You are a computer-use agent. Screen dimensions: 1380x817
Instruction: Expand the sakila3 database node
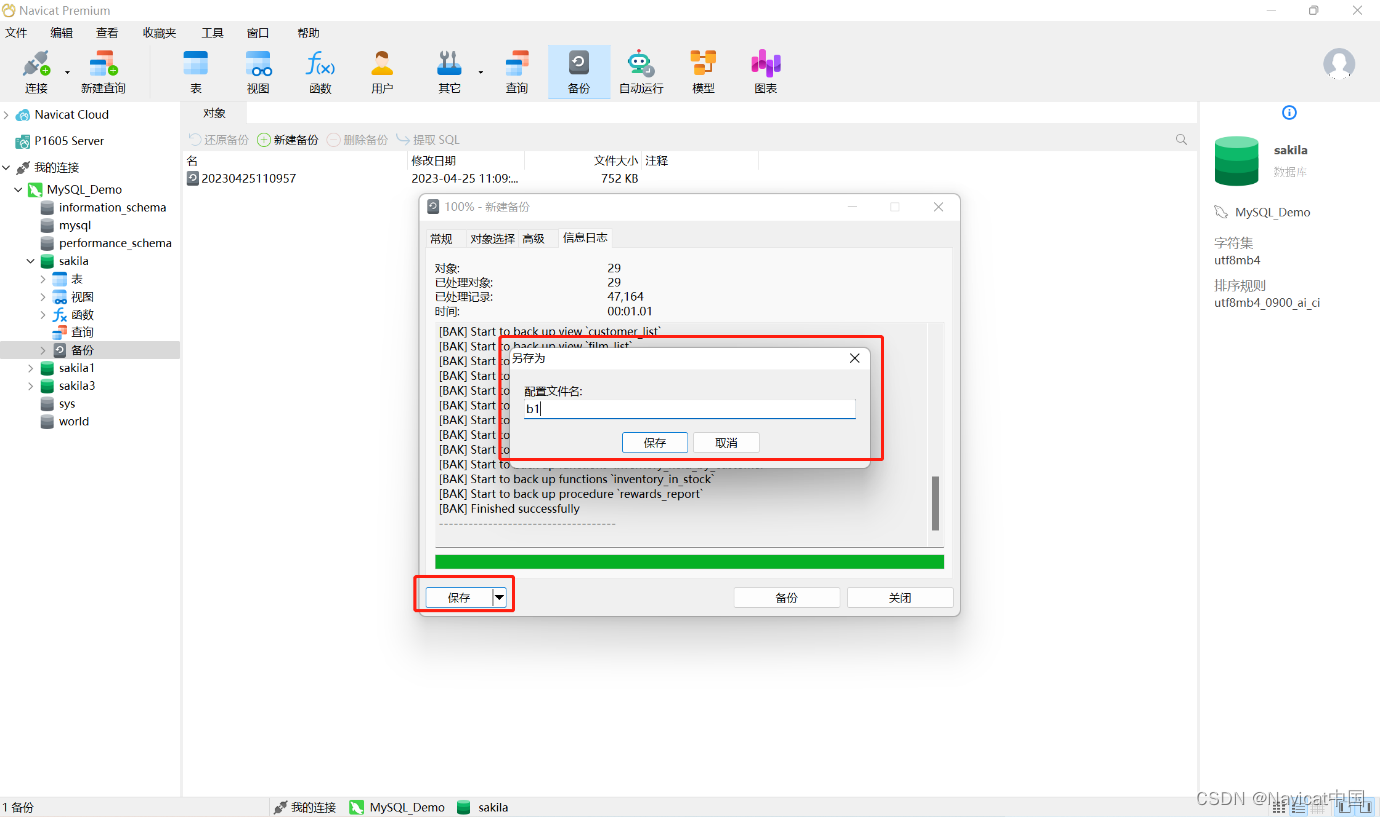coord(31,386)
